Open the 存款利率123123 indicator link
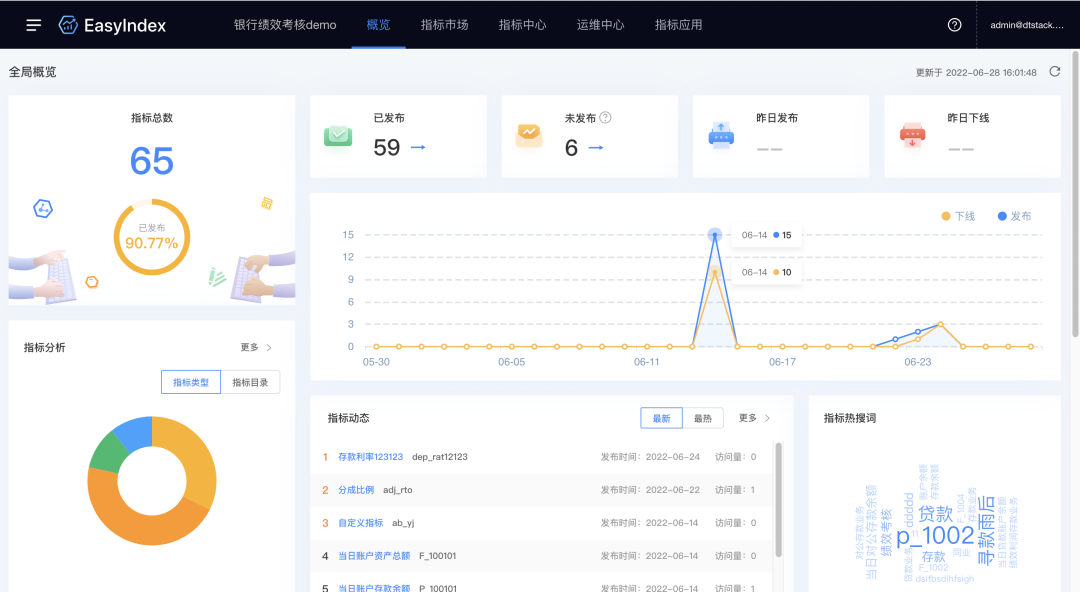The image size is (1080, 592). tap(371, 457)
